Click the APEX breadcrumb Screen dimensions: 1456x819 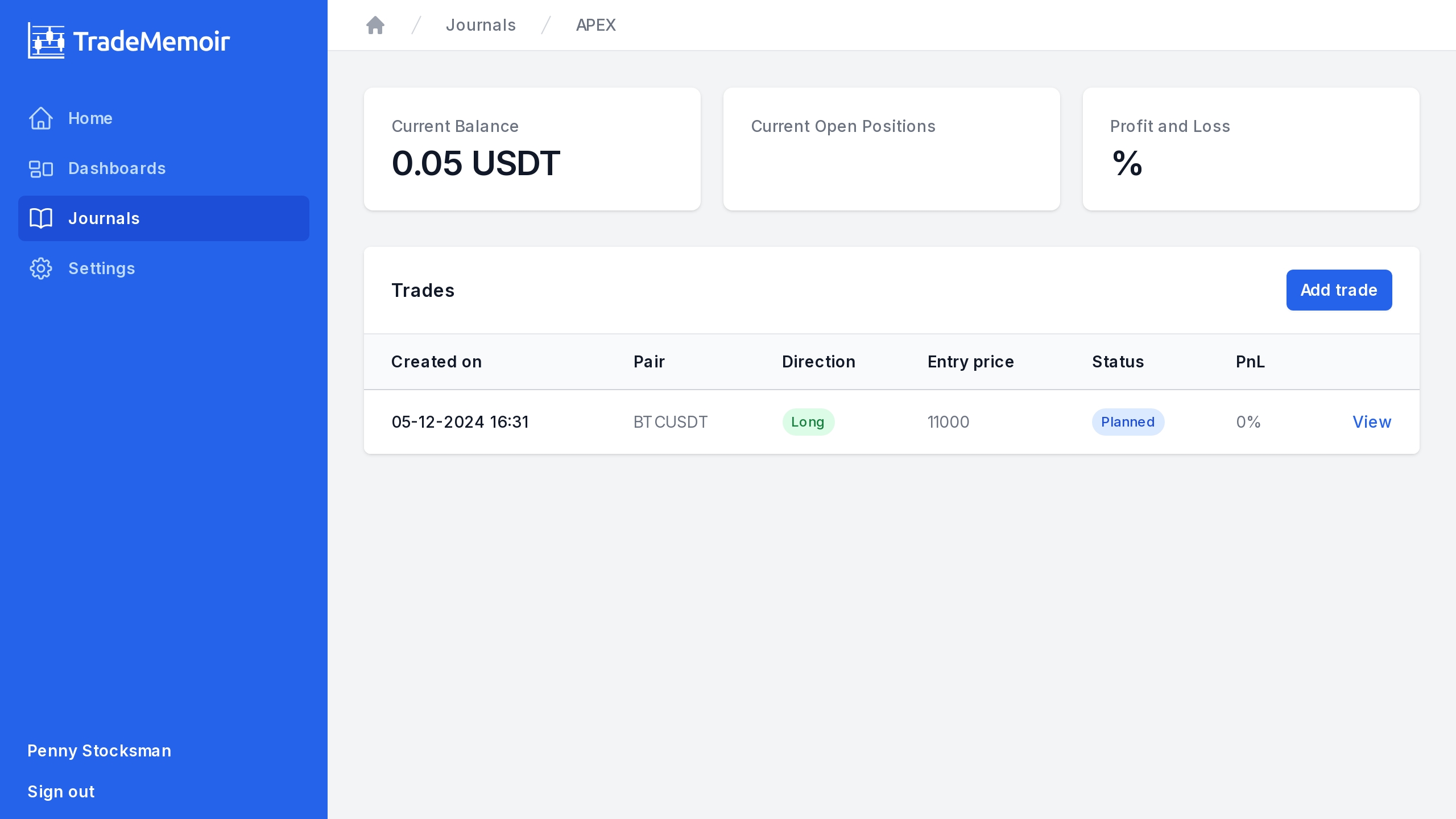pyautogui.click(x=595, y=25)
